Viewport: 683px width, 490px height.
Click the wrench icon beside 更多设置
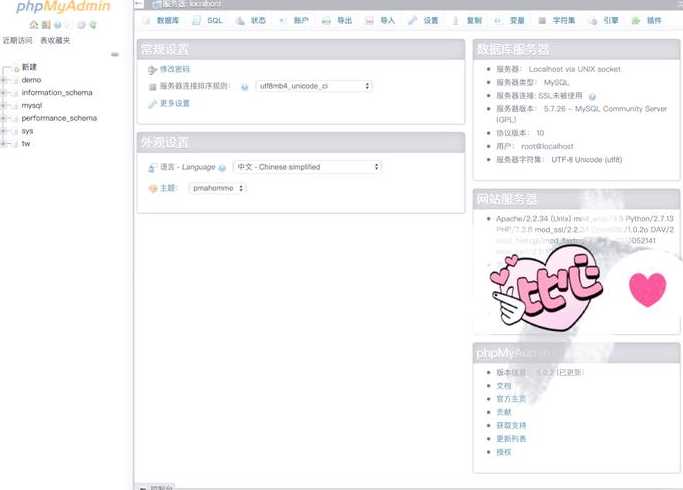pyautogui.click(x=152, y=104)
